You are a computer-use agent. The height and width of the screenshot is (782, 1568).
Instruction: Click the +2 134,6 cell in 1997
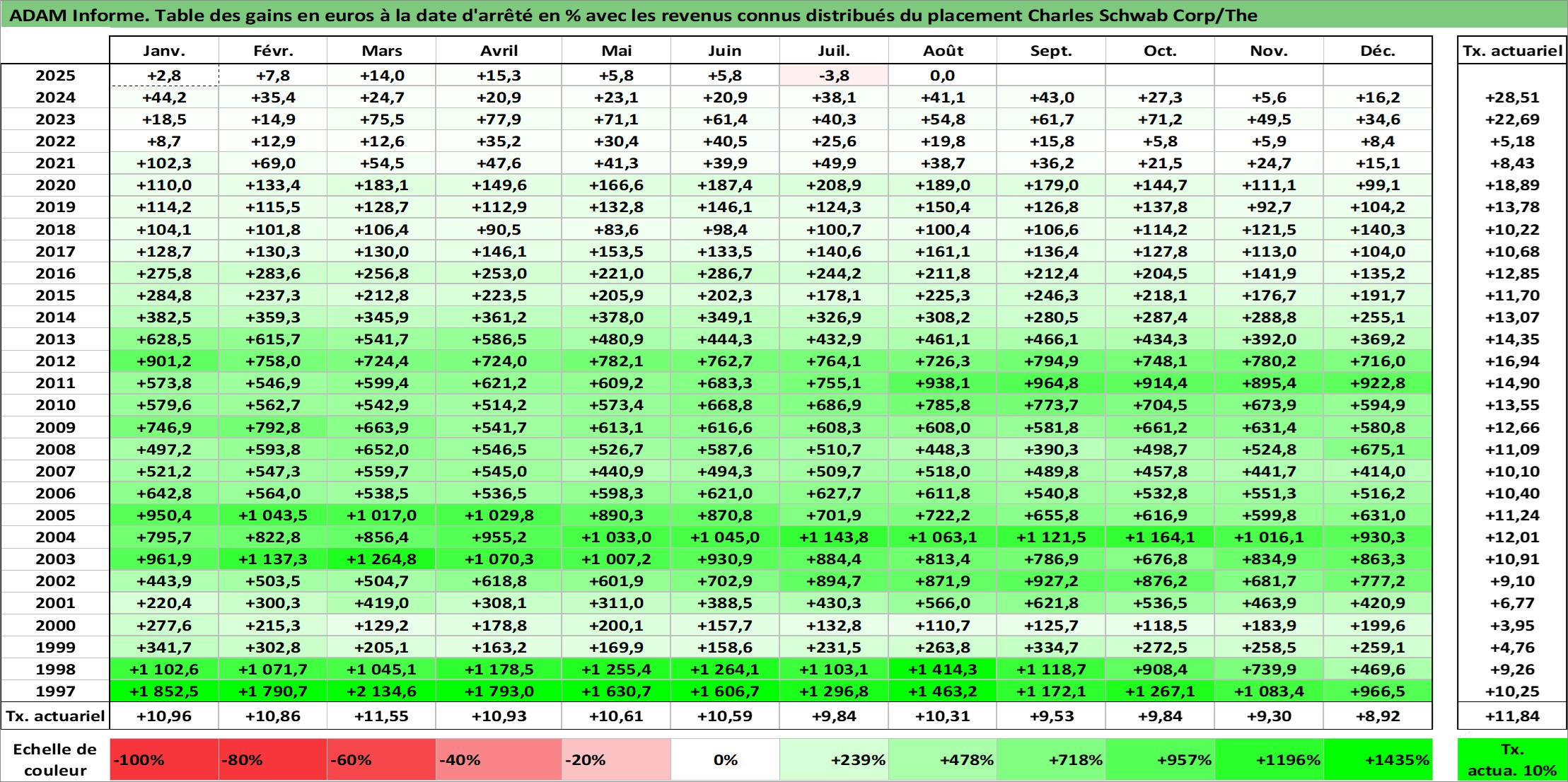(x=382, y=691)
